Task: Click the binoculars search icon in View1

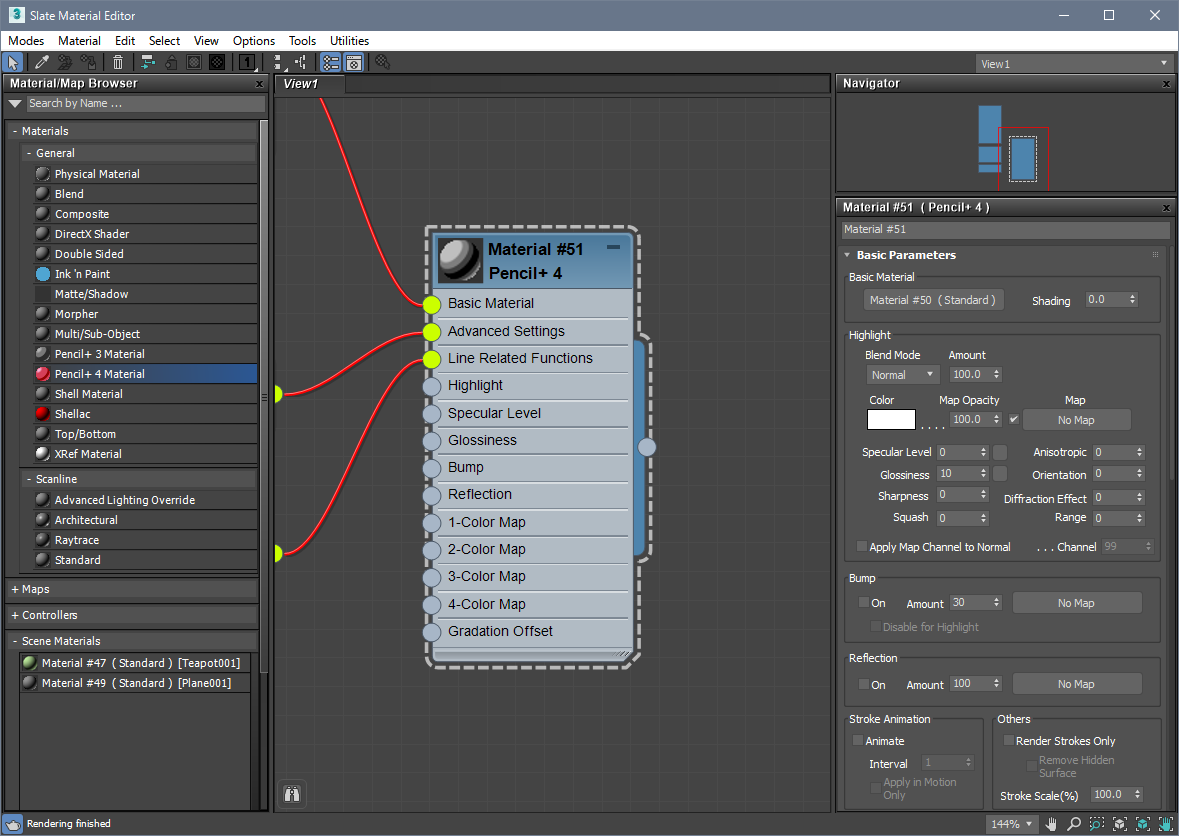Action: coord(293,794)
